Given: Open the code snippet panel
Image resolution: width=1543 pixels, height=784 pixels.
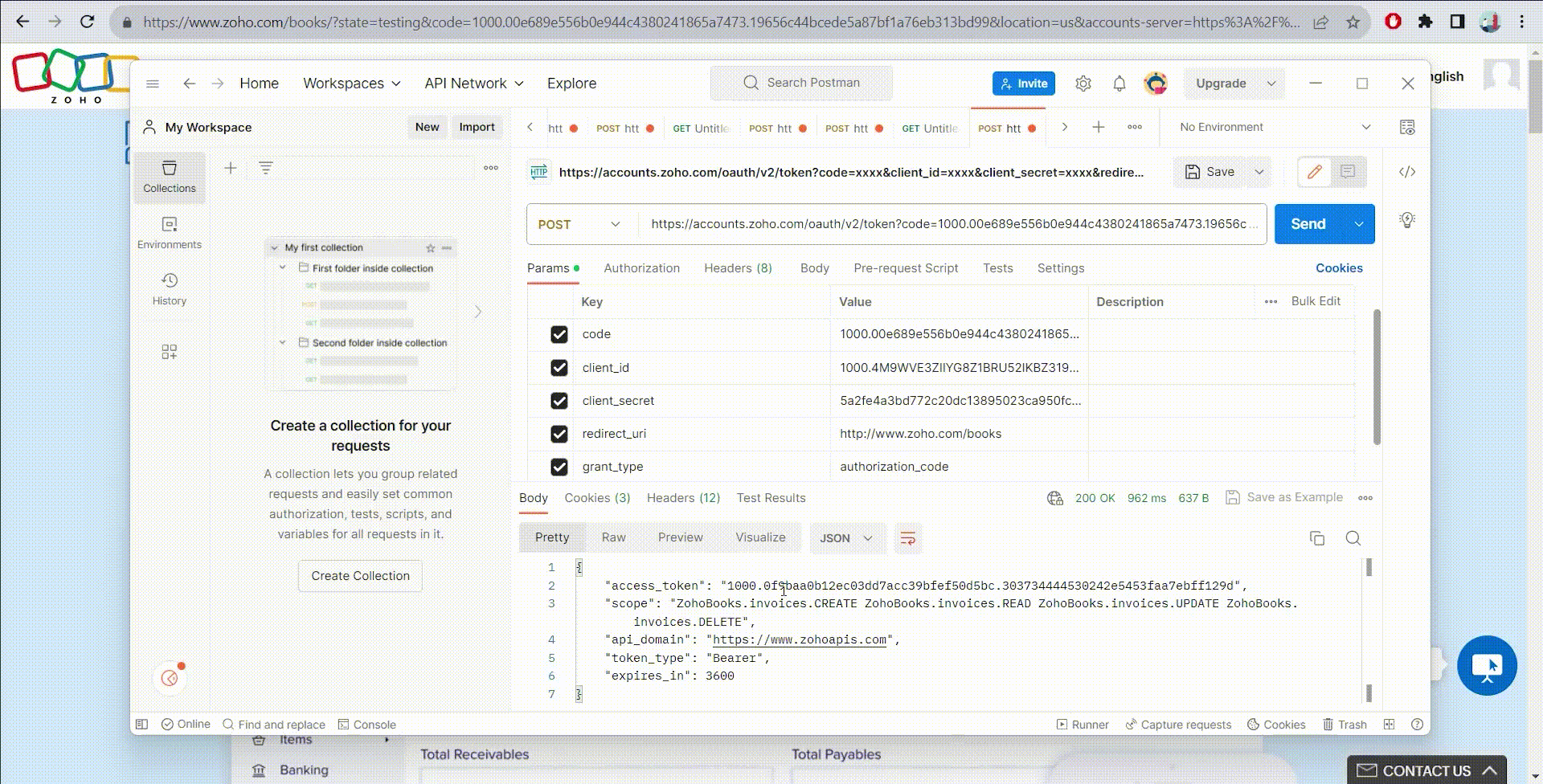Looking at the screenshot, I should click(x=1406, y=172).
